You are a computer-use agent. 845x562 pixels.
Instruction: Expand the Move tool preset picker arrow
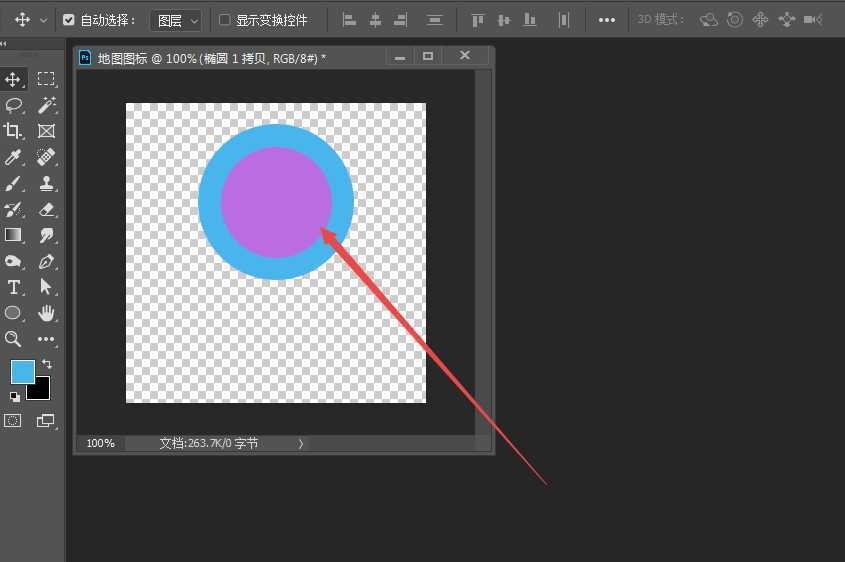43,20
